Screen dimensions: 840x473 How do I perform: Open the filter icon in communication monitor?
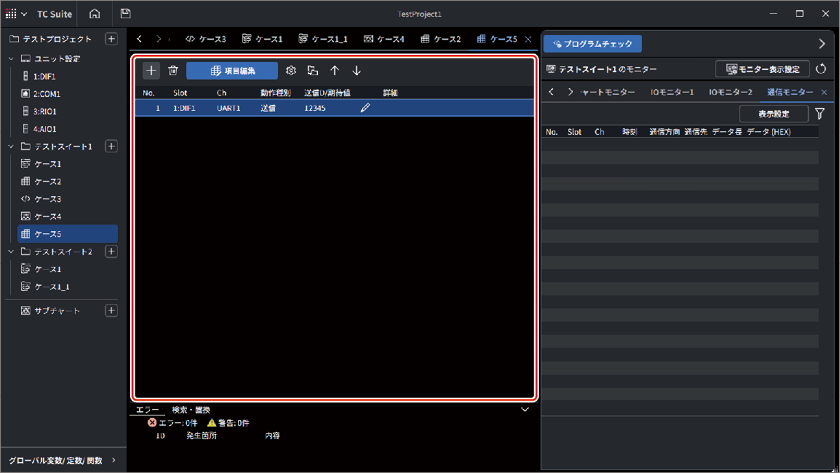click(820, 114)
